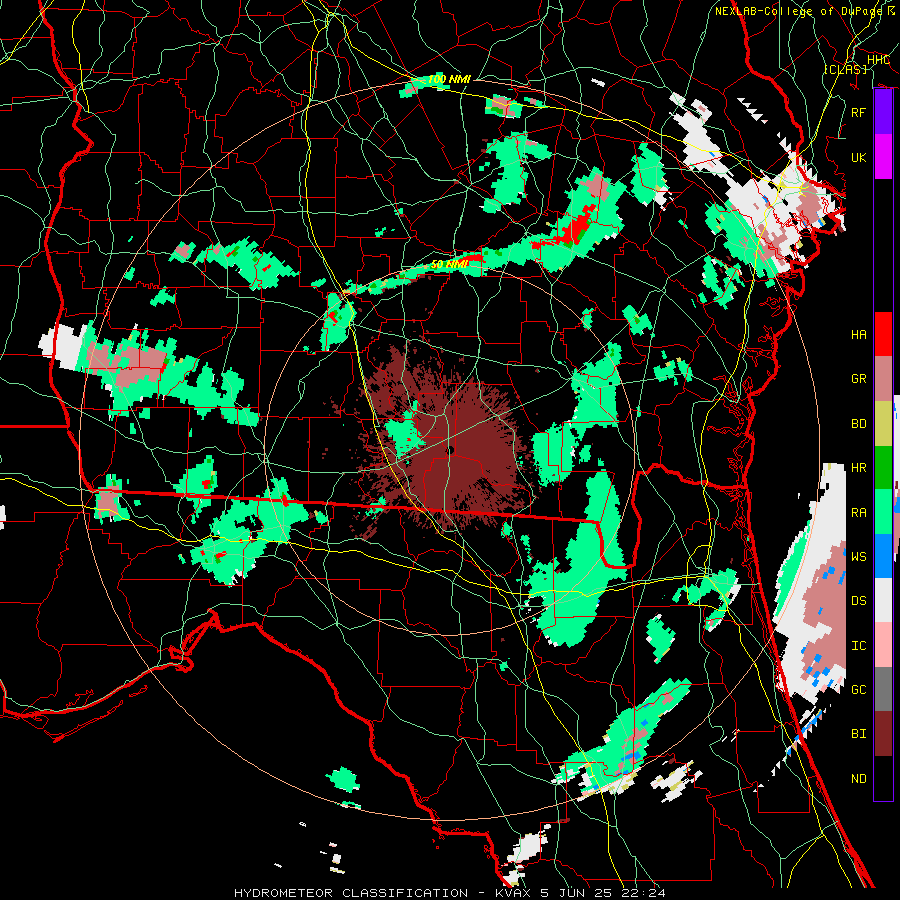Click the UK magenta legend swatch
This screenshot has height=900, width=900.
(883, 157)
